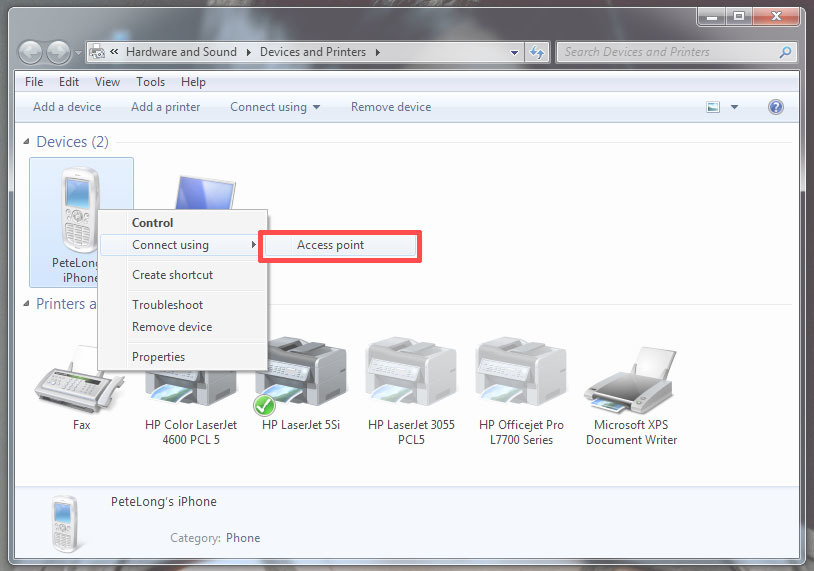This screenshot has height=571, width=814.
Task: Open the File menu
Action: (x=34, y=82)
